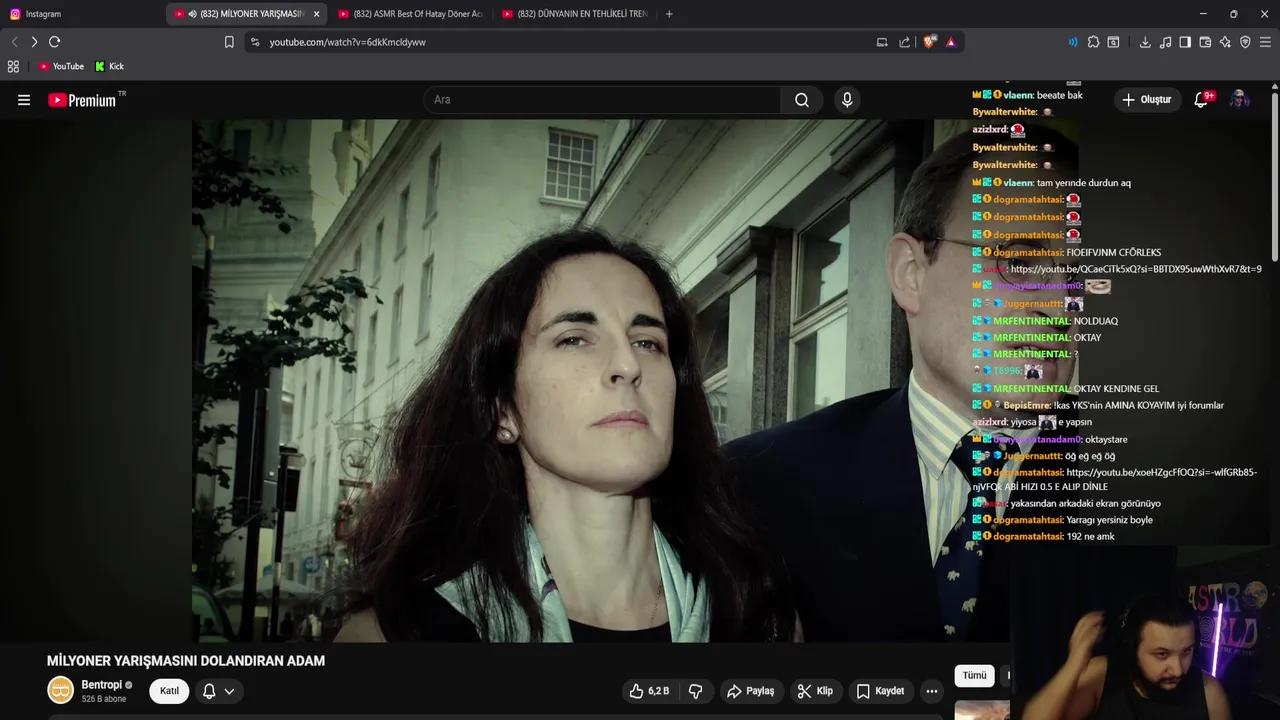Switch to the Instagram tab
The width and height of the screenshot is (1280, 720).
click(82, 14)
